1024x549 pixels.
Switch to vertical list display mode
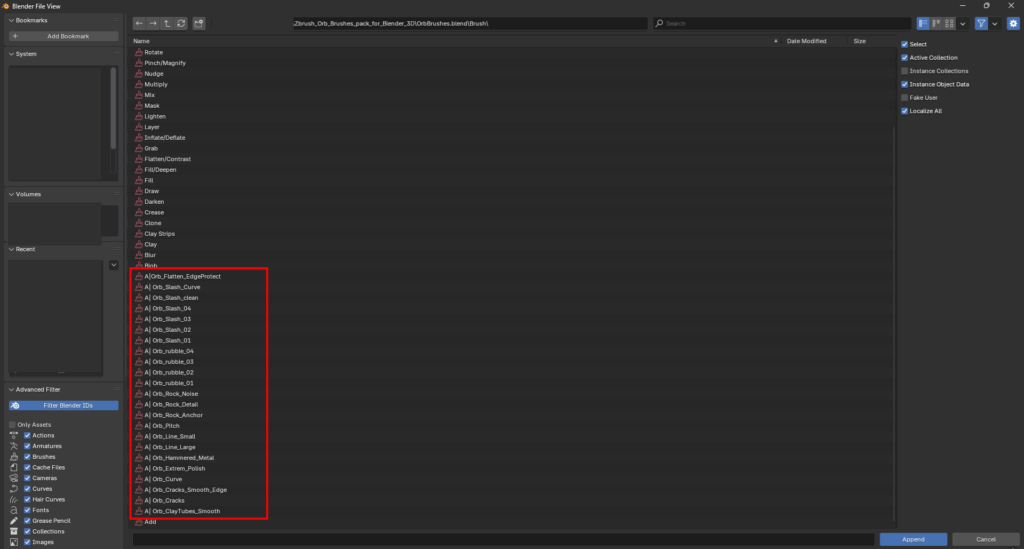click(923, 24)
